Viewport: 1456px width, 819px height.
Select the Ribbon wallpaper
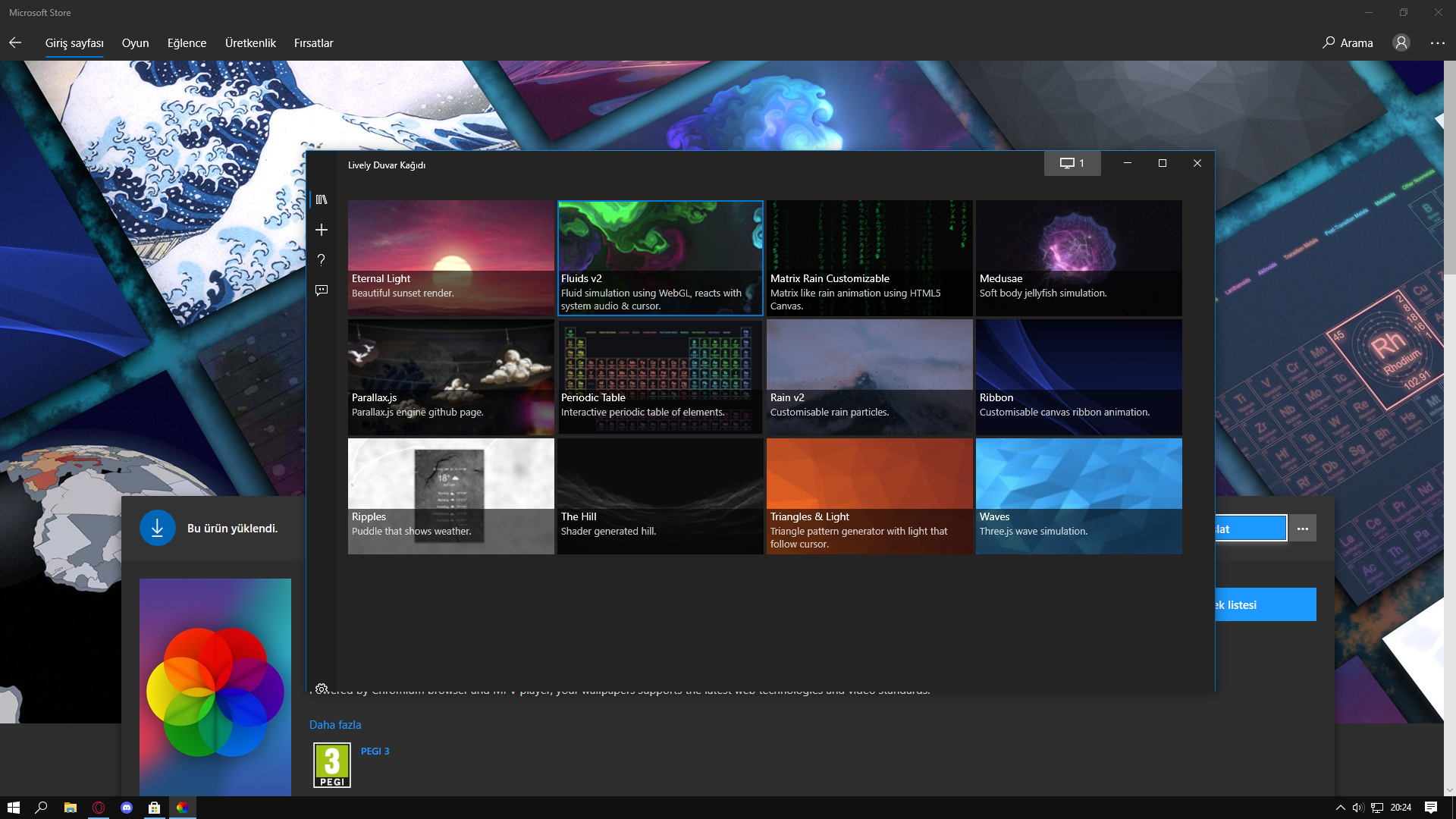coord(1079,377)
